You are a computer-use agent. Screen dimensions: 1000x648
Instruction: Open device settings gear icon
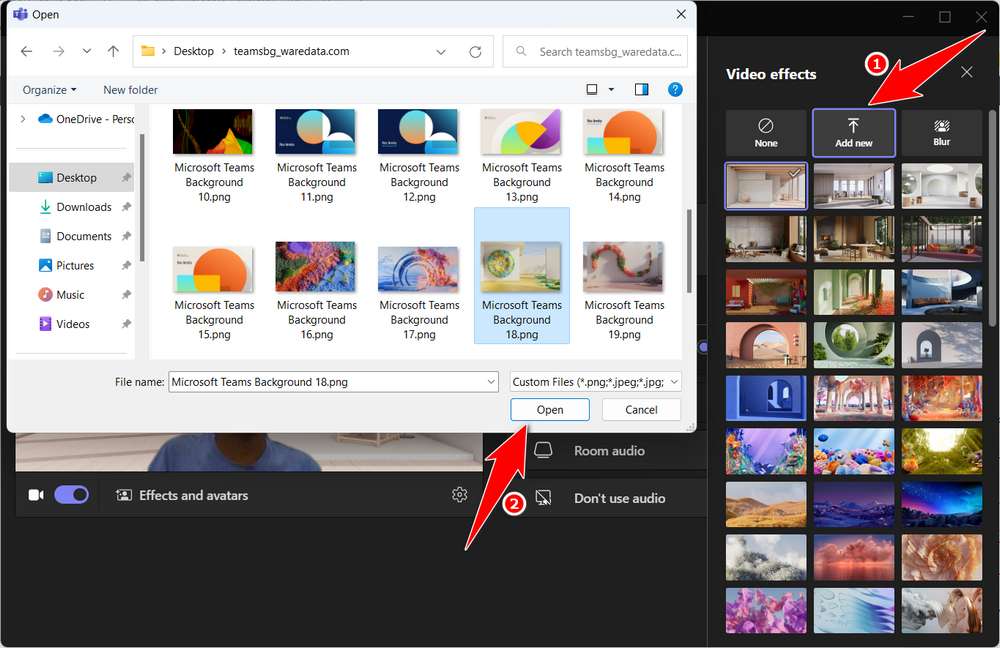tap(459, 494)
